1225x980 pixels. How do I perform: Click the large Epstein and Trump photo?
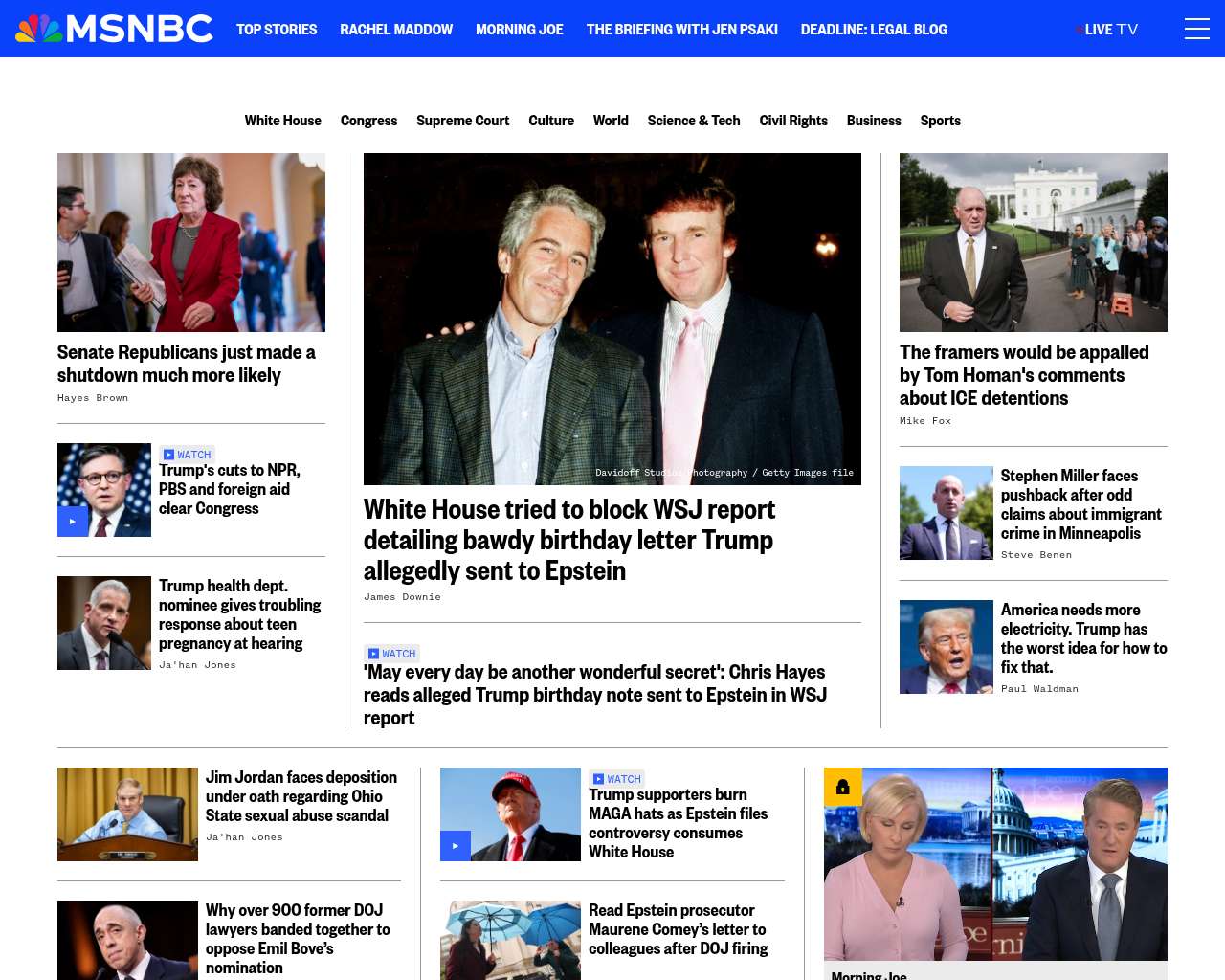612,319
